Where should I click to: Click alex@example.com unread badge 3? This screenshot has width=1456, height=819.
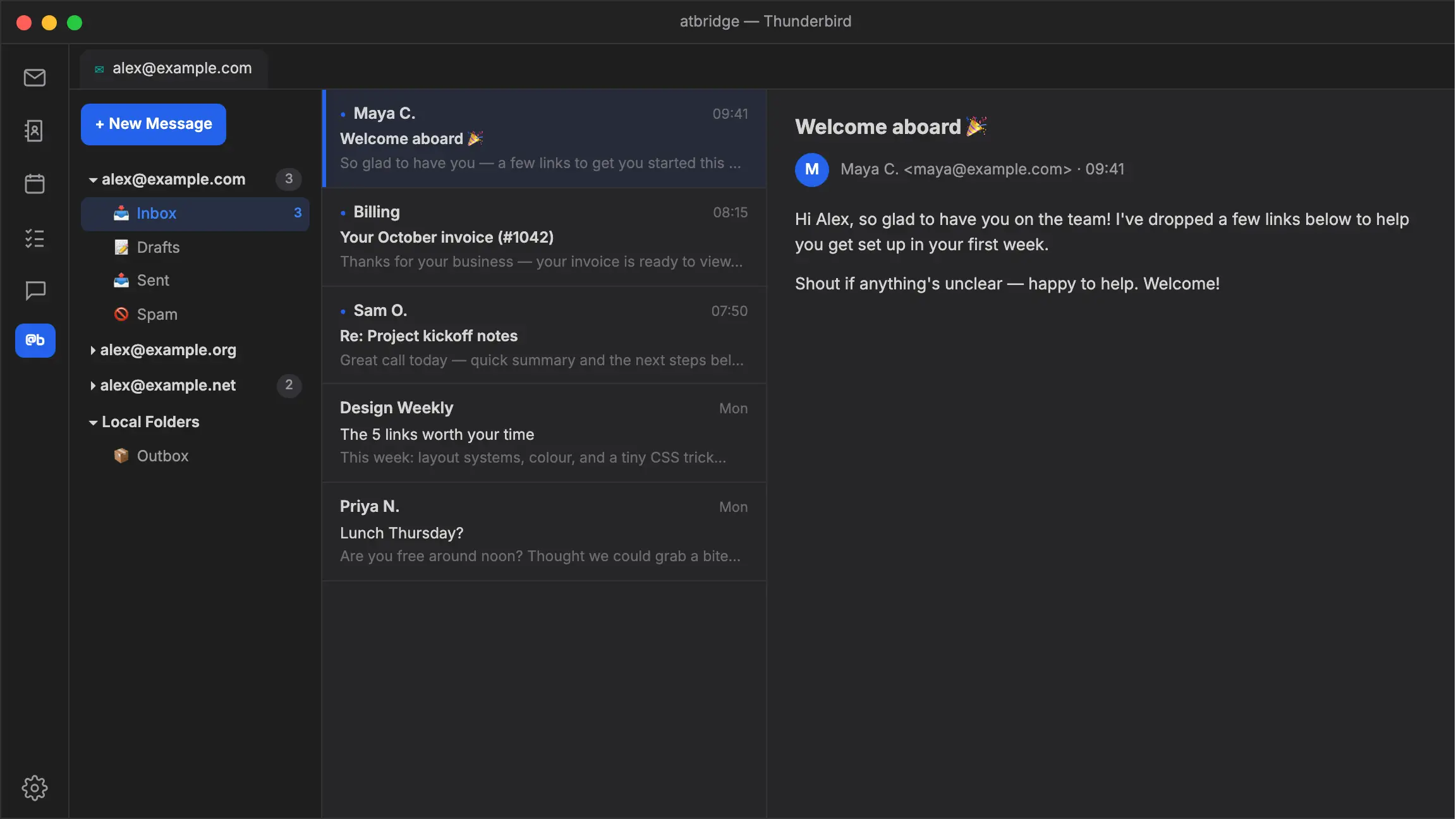[x=289, y=179]
